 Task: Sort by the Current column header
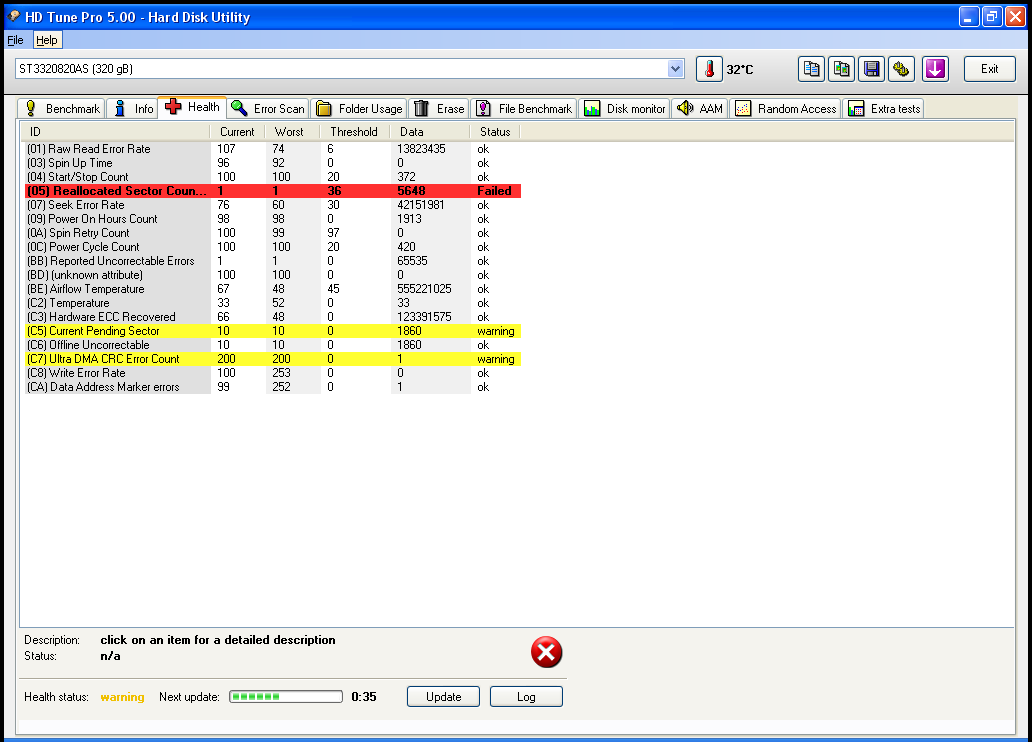click(x=237, y=132)
